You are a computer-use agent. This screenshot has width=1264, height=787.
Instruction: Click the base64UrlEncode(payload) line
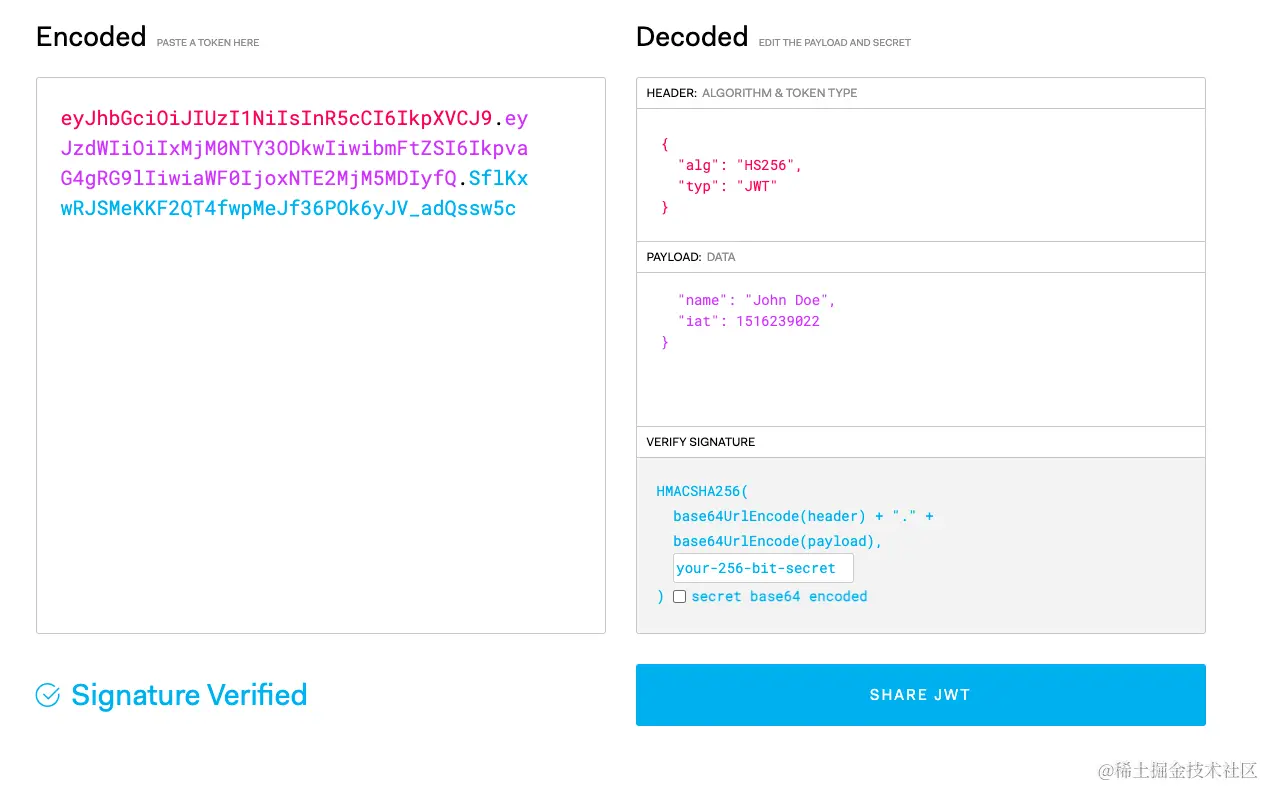coord(777,541)
